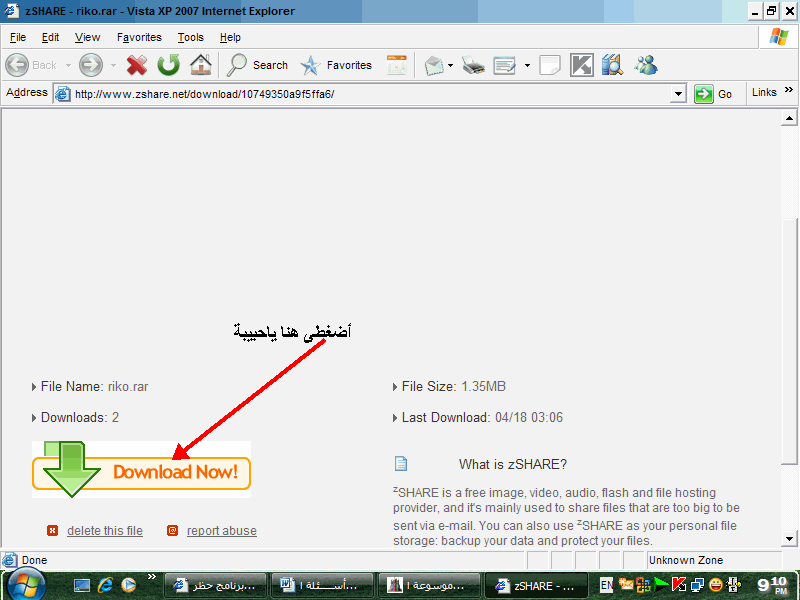Click the document icon beside What is zSHARE?

tap(401, 463)
